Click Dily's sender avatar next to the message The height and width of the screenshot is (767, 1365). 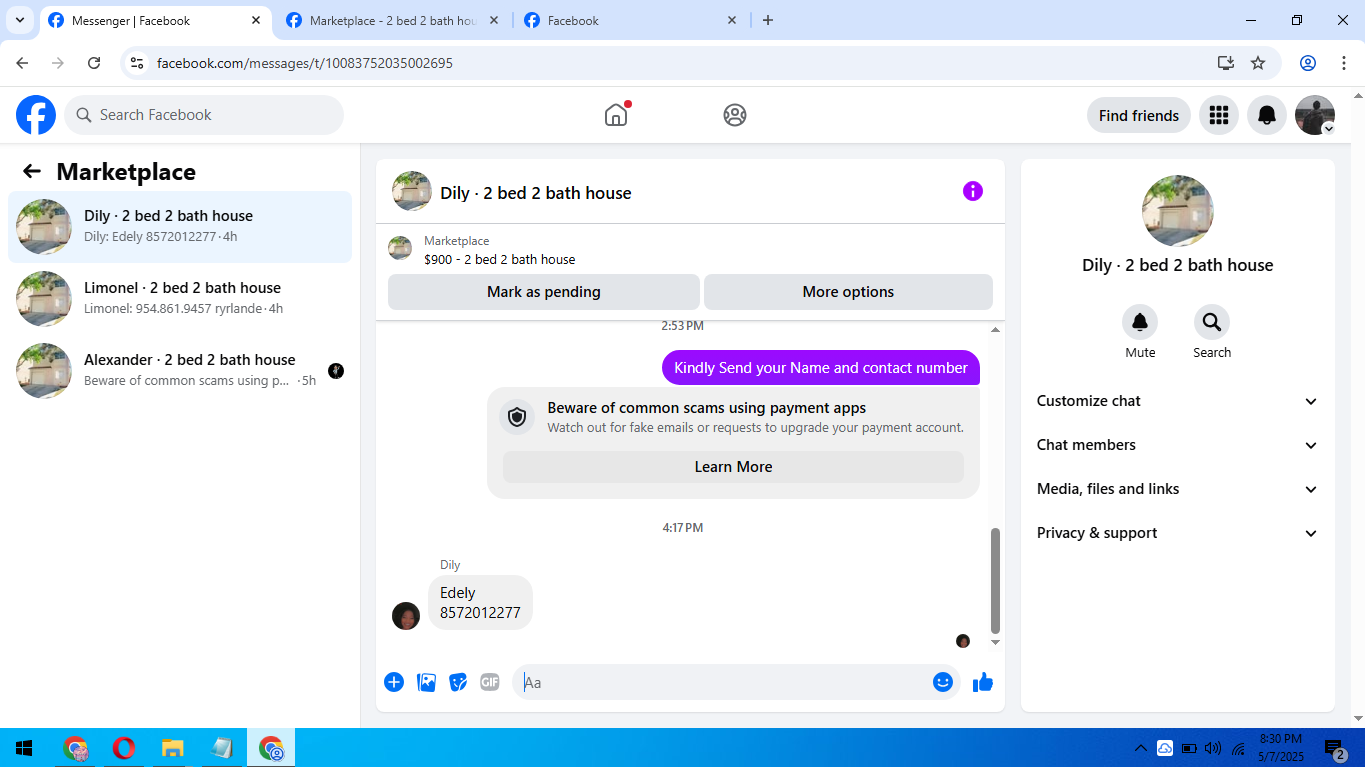pyautogui.click(x=406, y=616)
